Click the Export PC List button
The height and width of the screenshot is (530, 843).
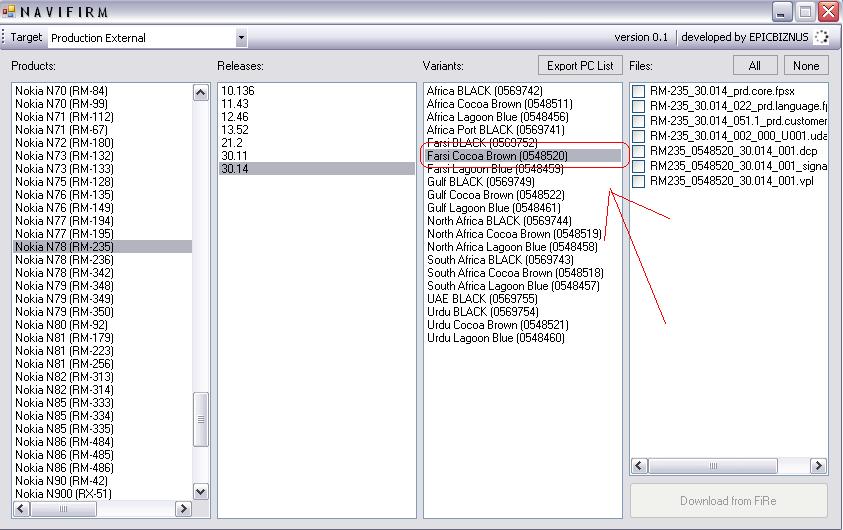(x=580, y=66)
